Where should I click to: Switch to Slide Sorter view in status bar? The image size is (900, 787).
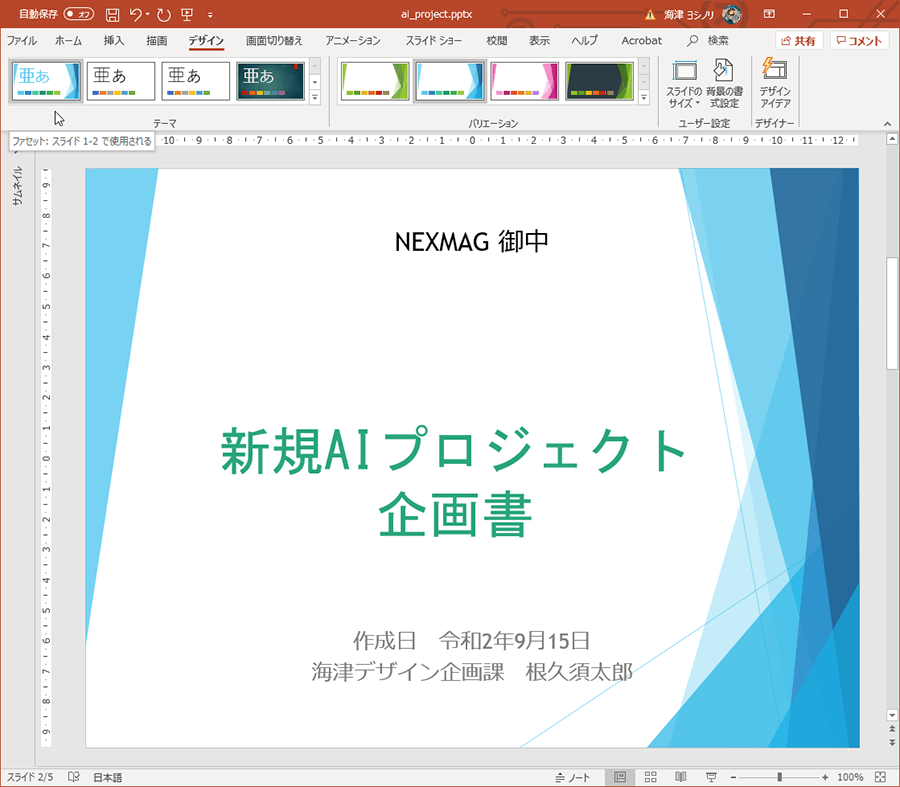[x=651, y=777]
